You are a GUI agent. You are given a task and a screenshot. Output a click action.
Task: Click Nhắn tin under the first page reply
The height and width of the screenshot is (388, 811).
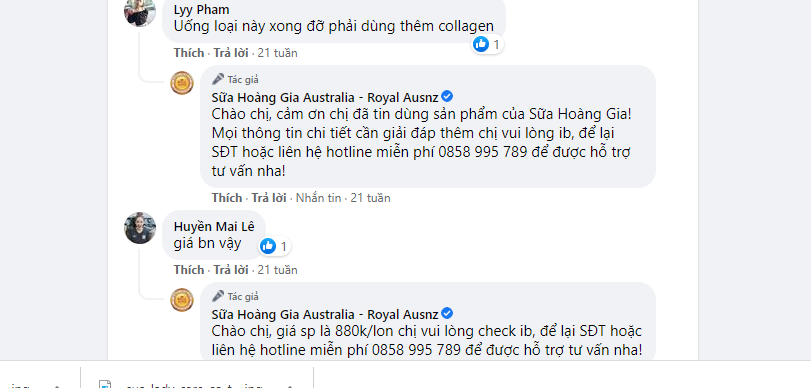[x=319, y=198]
